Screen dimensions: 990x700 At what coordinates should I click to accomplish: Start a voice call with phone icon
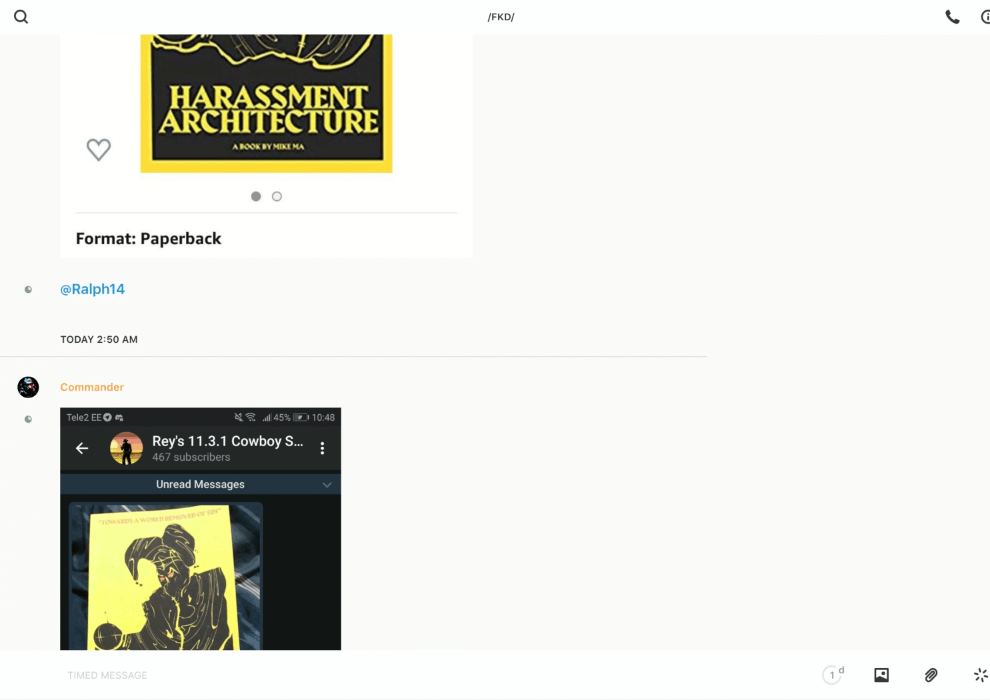coord(952,17)
